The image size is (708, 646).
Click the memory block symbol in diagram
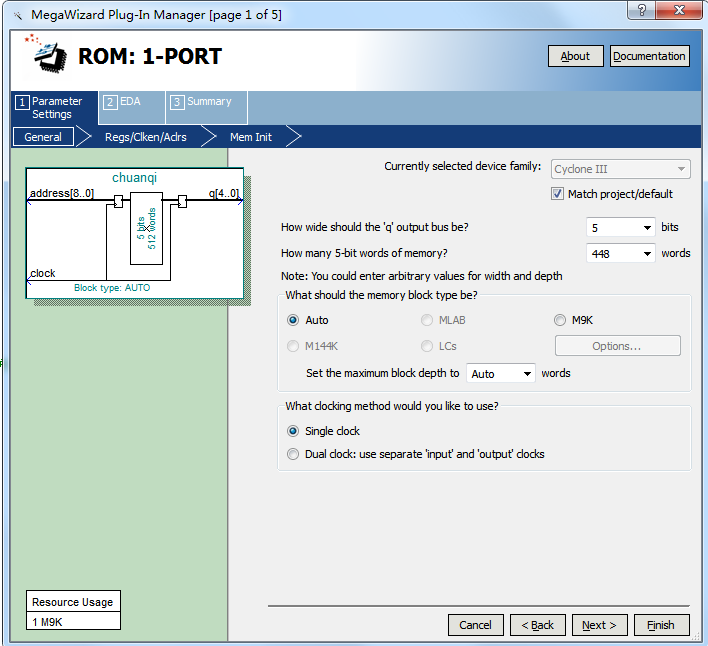146,228
